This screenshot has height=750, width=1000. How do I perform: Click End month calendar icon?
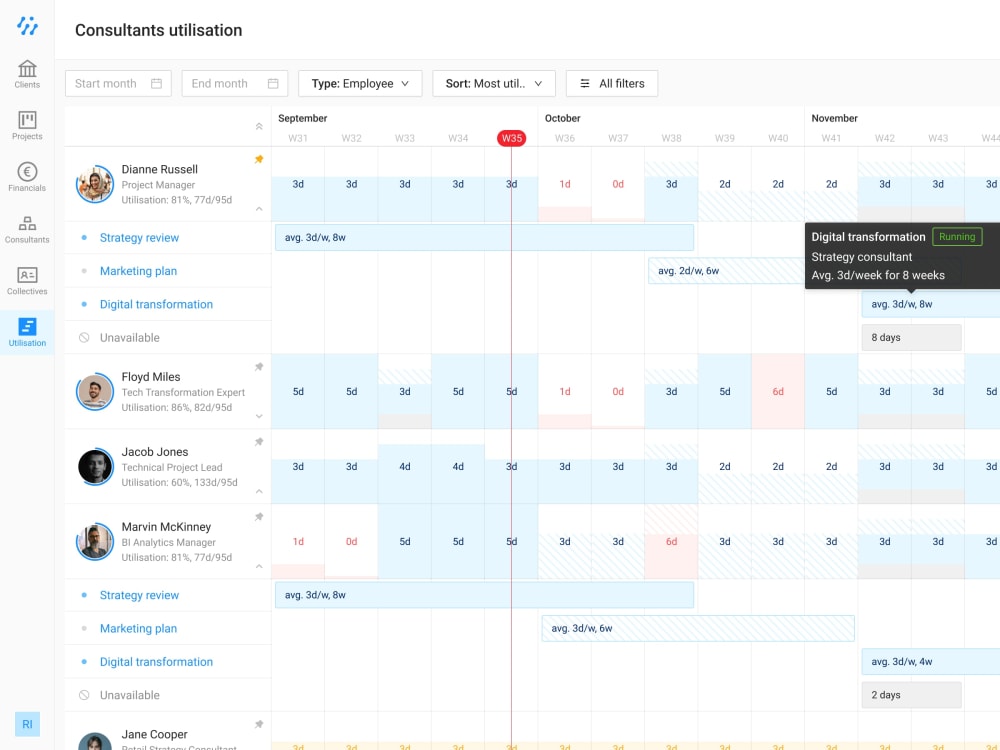(x=273, y=84)
